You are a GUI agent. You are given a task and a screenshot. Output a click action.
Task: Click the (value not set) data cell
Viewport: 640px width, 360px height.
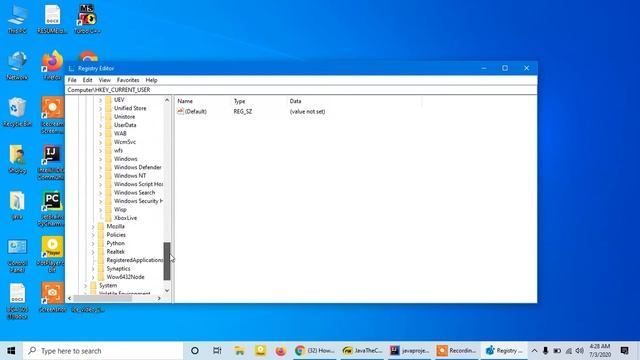307,111
